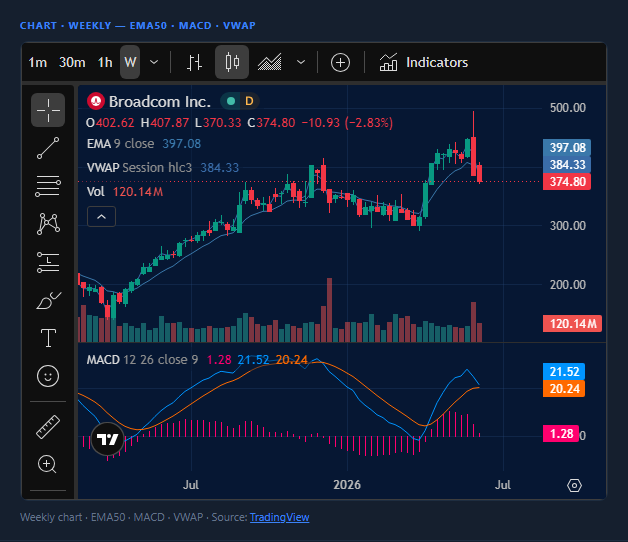The height and width of the screenshot is (542, 628).
Task: Click the D data delay badge
Action: pos(249,101)
